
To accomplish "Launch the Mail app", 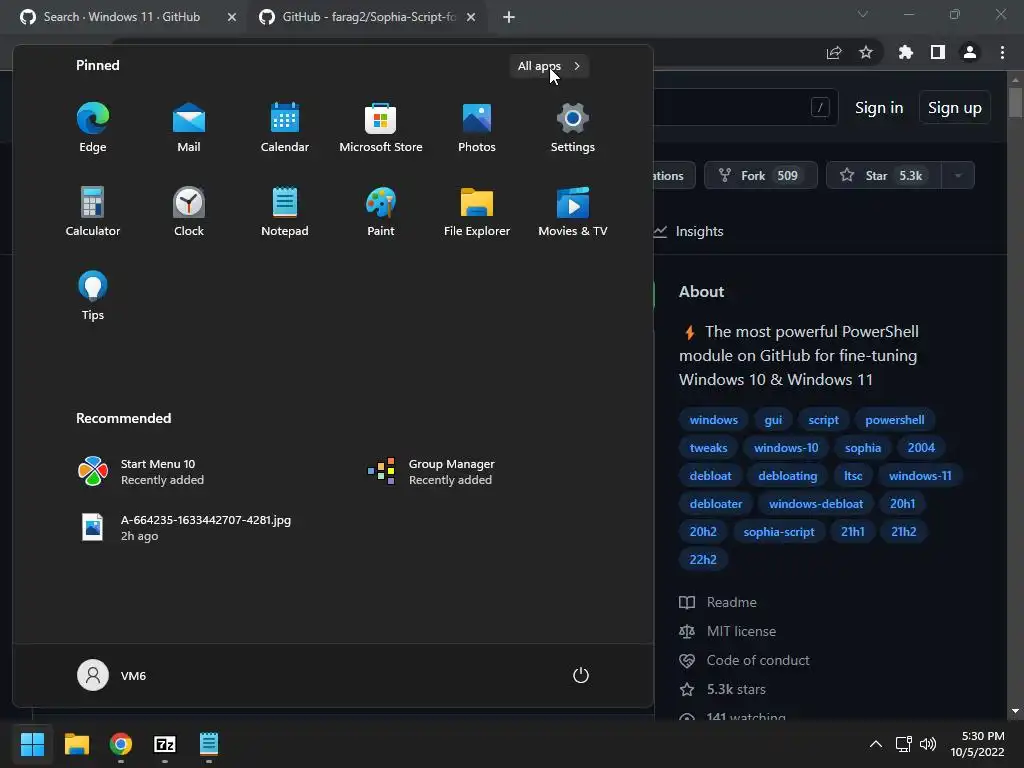I will (189, 127).
